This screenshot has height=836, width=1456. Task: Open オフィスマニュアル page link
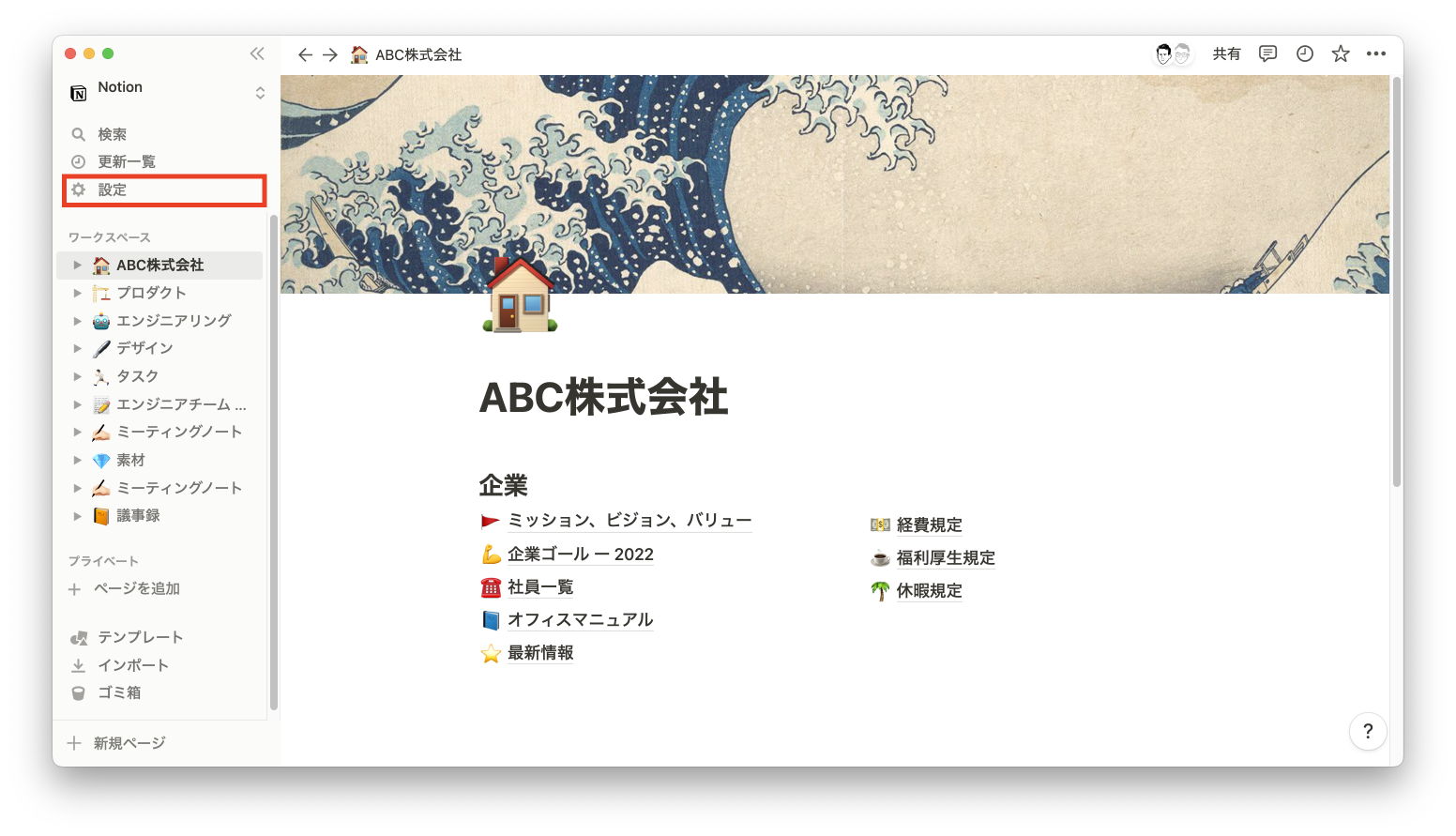[x=580, y=620]
